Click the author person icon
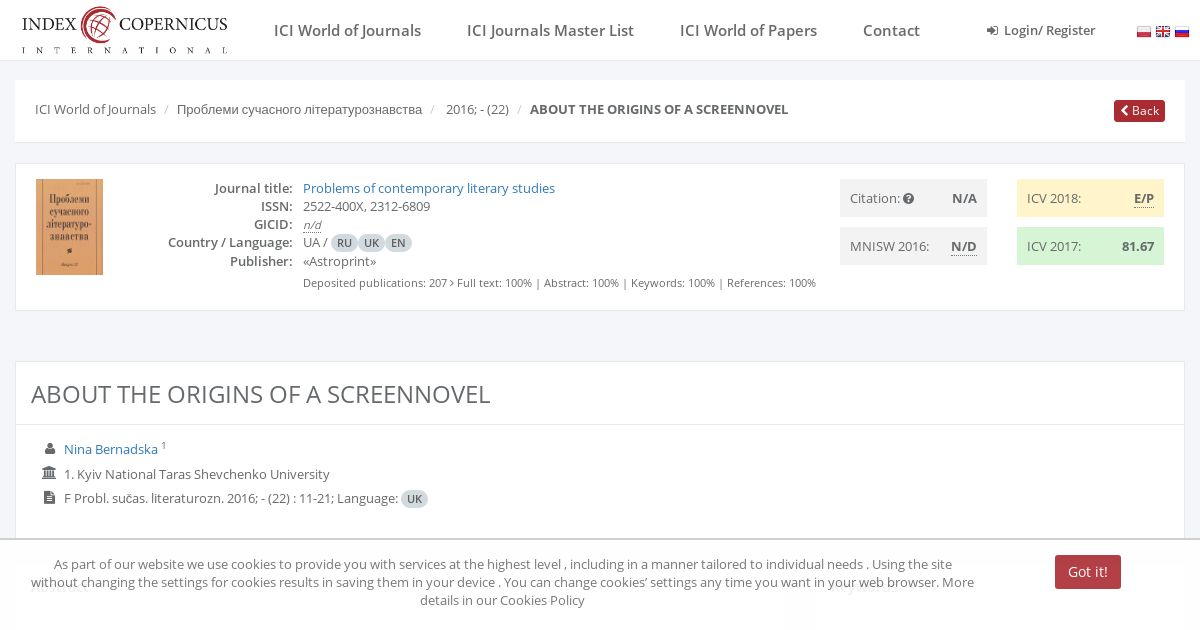Image resolution: width=1200 pixels, height=630 pixels. (50, 449)
